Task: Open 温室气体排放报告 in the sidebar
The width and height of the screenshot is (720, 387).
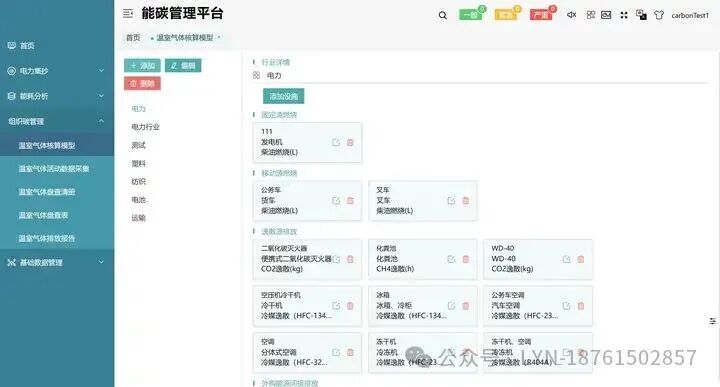Action: (57, 238)
